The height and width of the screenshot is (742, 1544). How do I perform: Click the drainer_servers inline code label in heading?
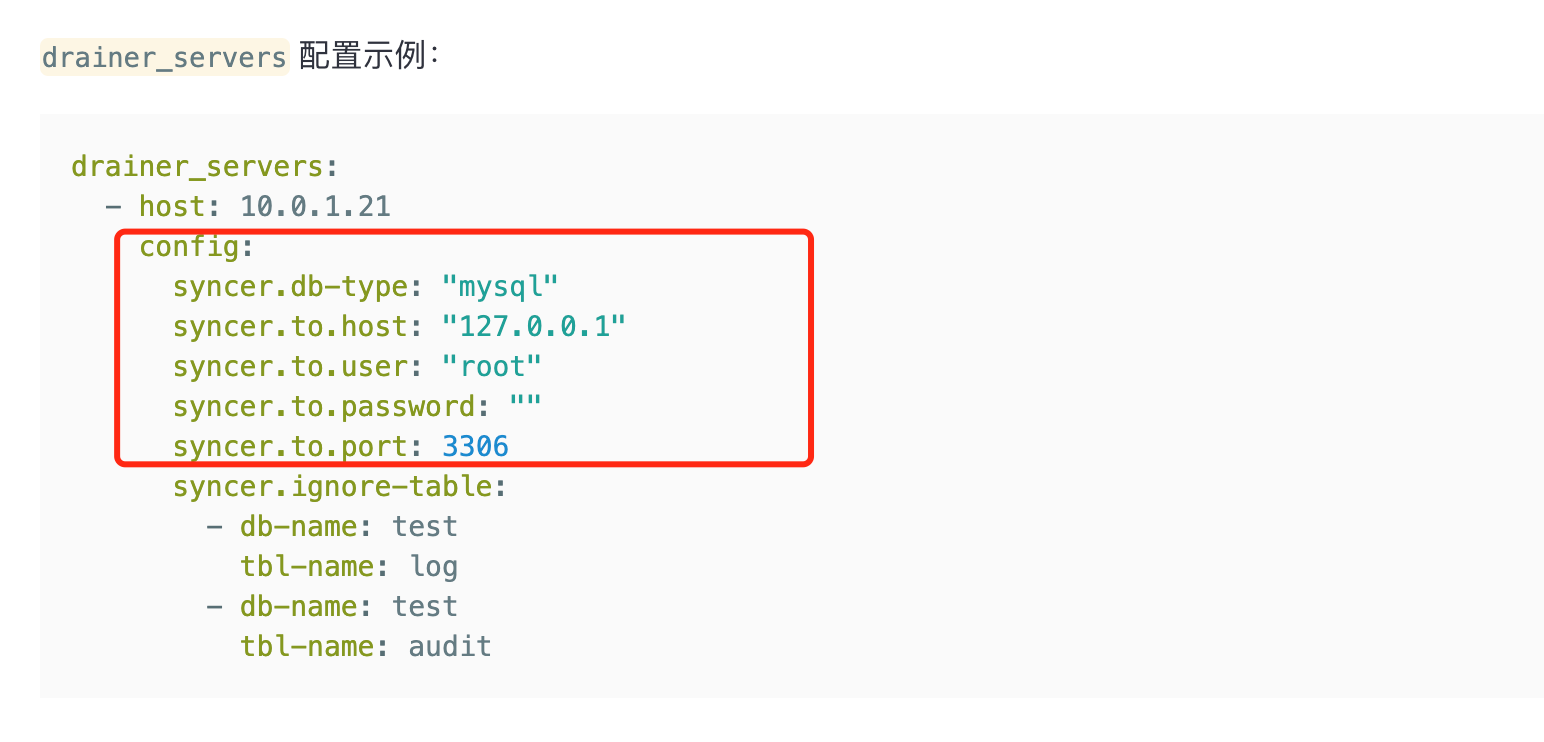(x=164, y=57)
